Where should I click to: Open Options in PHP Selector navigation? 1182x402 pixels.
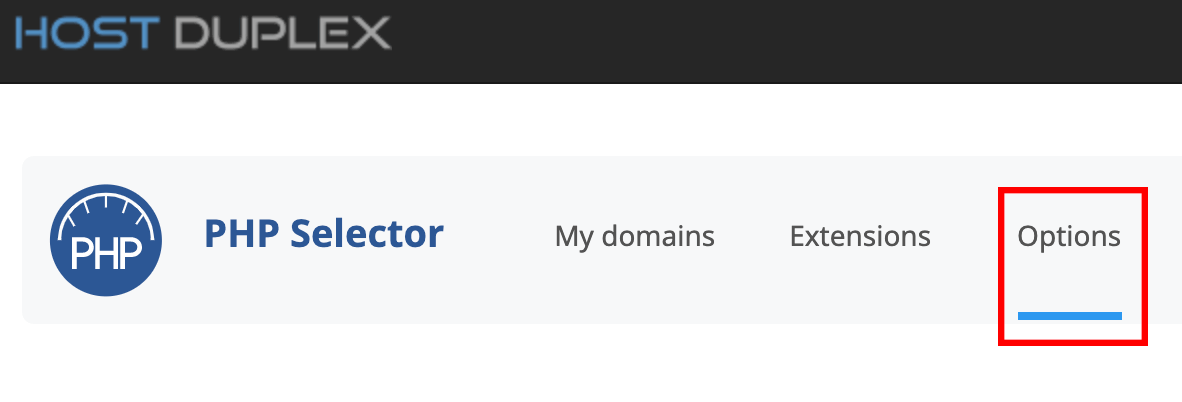coord(1069,237)
